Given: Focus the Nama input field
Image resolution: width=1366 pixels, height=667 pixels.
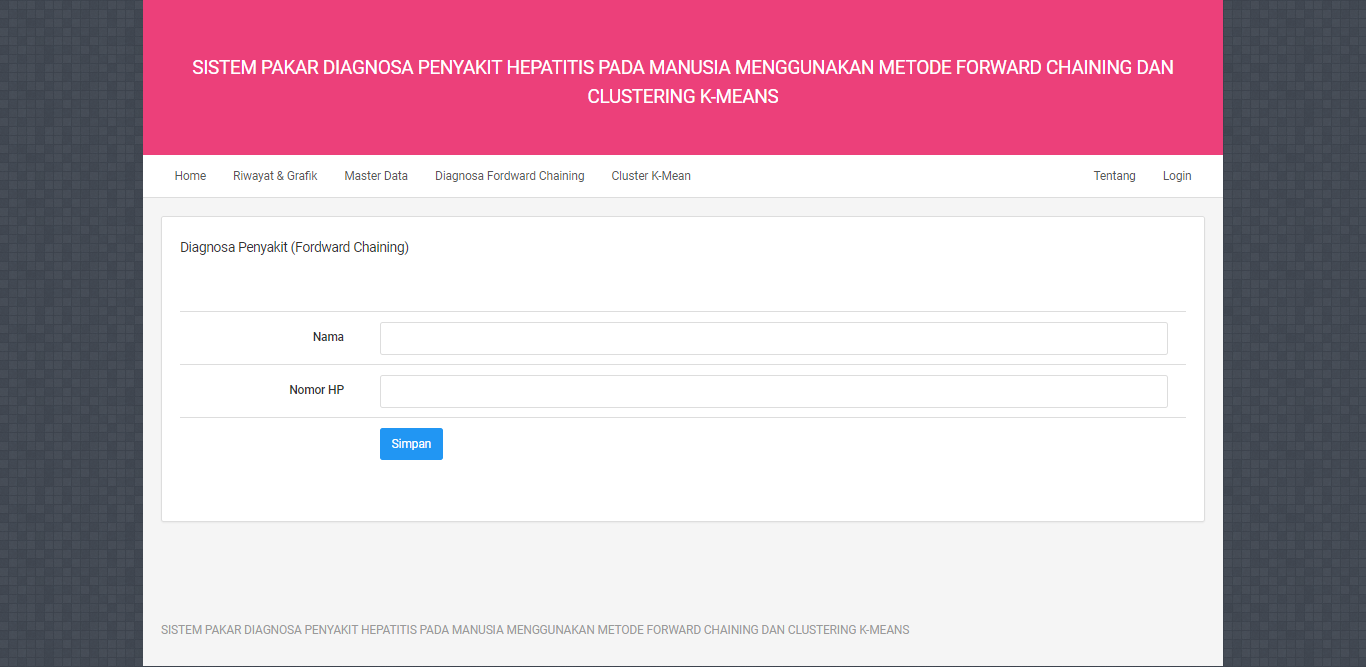Looking at the screenshot, I should (773, 338).
